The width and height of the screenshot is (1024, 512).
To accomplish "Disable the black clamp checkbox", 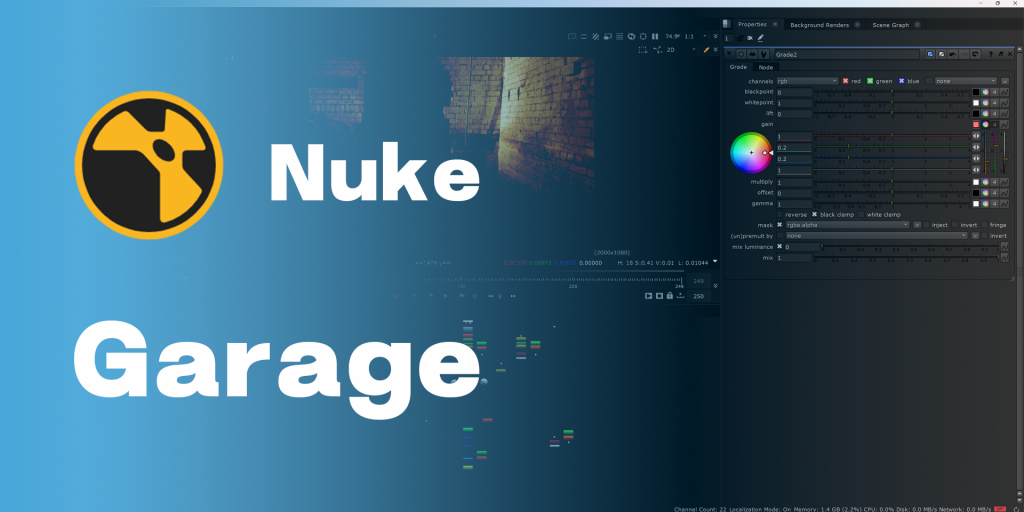I will (814, 214).
